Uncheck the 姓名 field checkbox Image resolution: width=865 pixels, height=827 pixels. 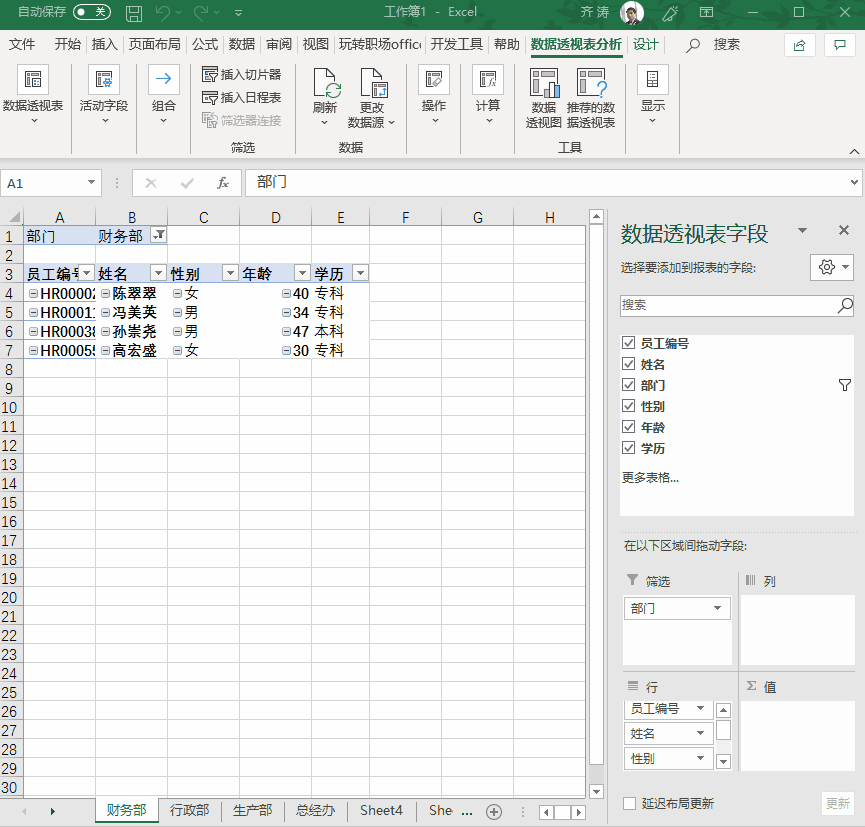(628, 364)
